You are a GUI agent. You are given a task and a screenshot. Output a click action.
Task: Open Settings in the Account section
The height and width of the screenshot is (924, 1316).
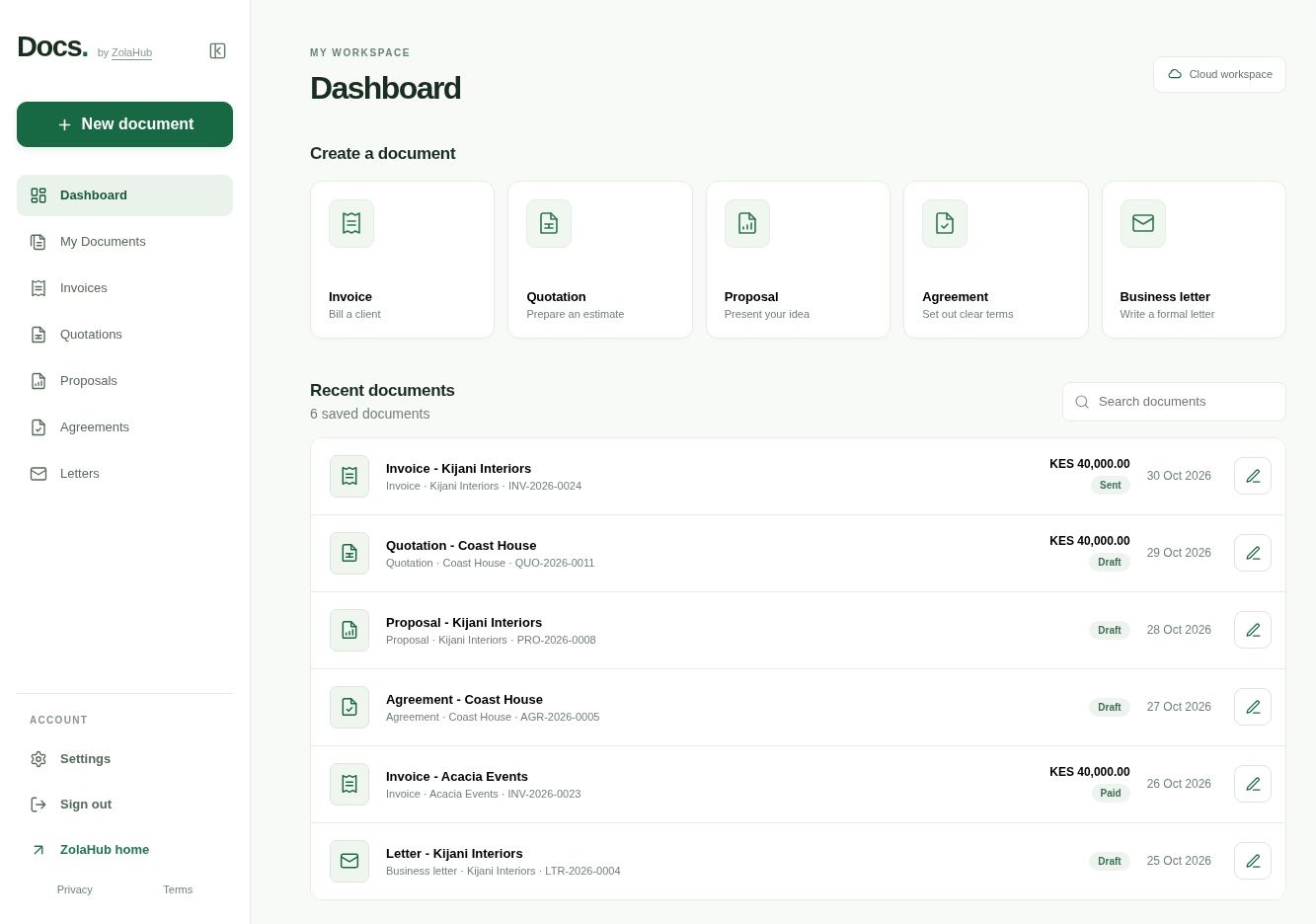pyautogui.click(x=124, y=759)
